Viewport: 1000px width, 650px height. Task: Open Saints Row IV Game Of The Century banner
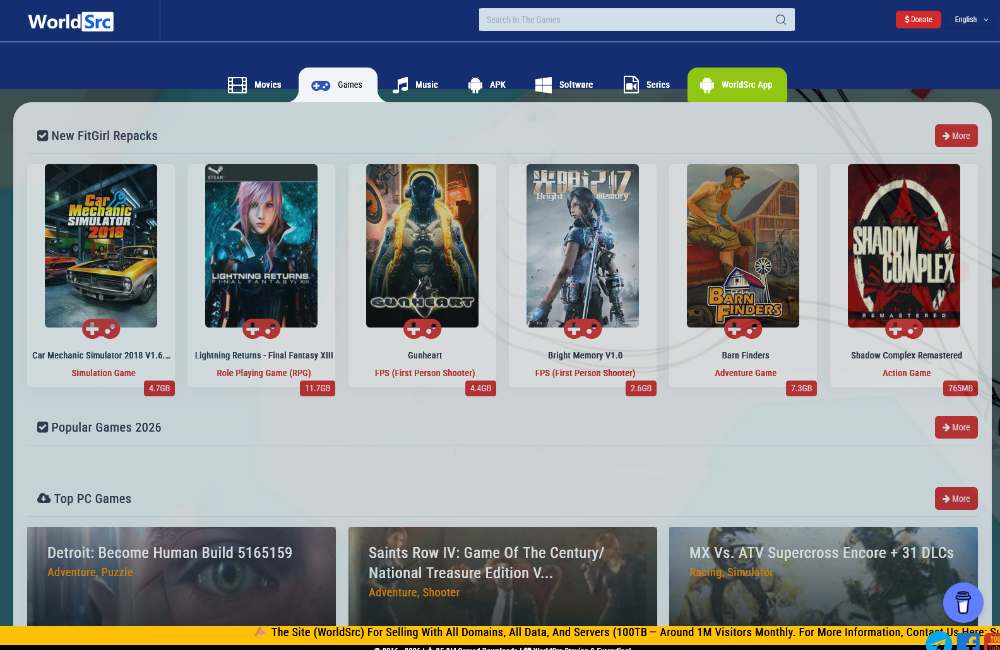(x=503, y=576)
